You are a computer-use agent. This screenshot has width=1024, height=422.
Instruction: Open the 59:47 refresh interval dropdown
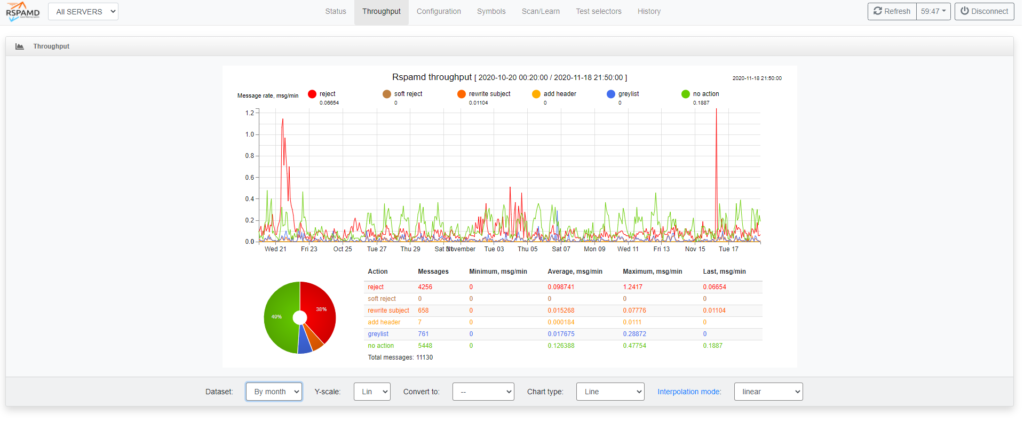coord(933,11)
